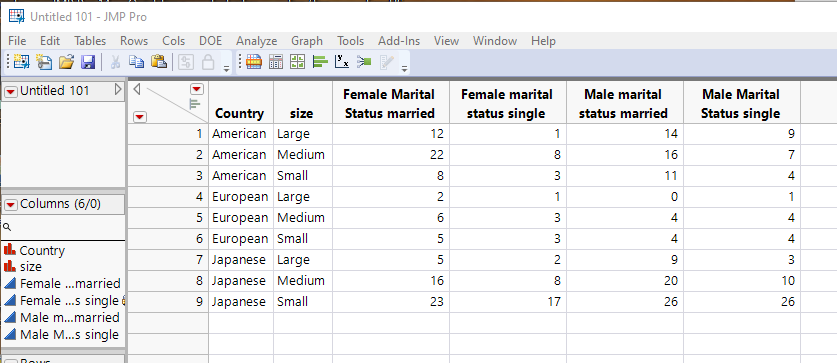
Task: Select row number 5 in the table
Action: 167,218
